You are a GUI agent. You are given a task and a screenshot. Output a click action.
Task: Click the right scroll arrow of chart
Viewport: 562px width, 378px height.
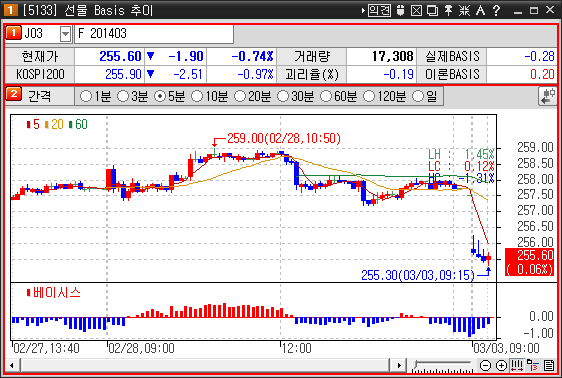click(x=399, y=365)
